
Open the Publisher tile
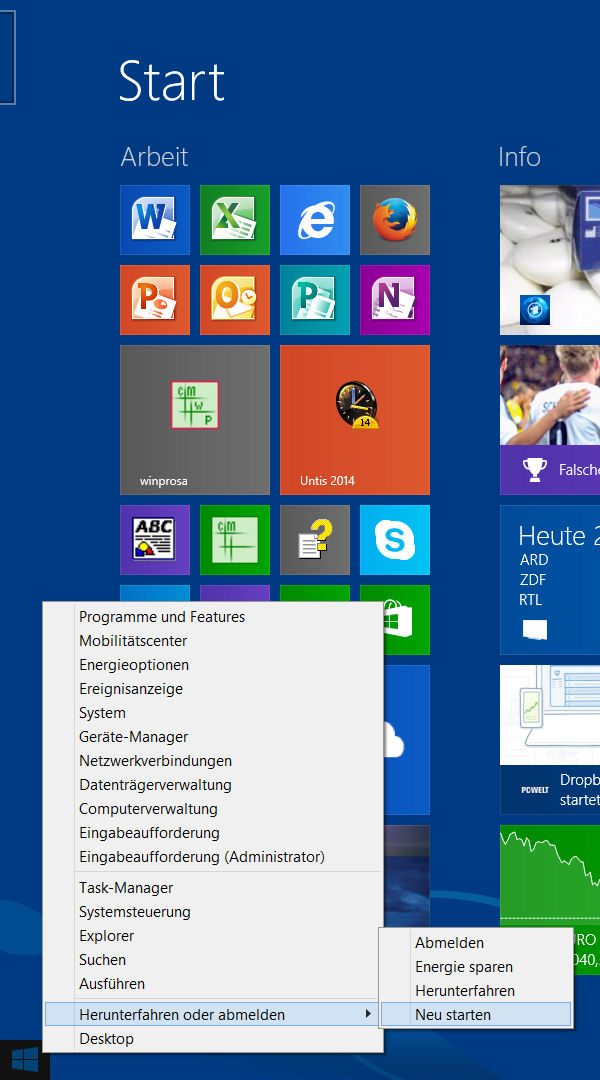click(315, 300)
